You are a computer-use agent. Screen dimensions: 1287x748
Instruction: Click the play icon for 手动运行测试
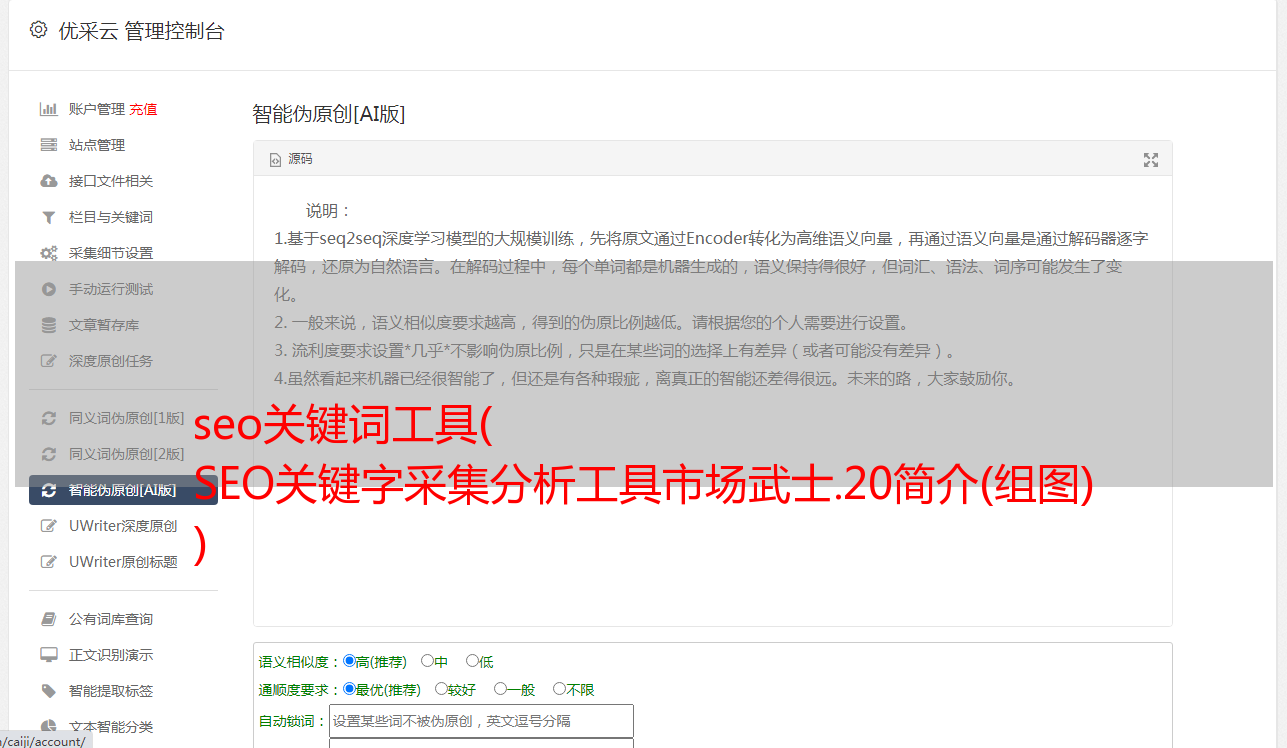(x=48, y=289)
